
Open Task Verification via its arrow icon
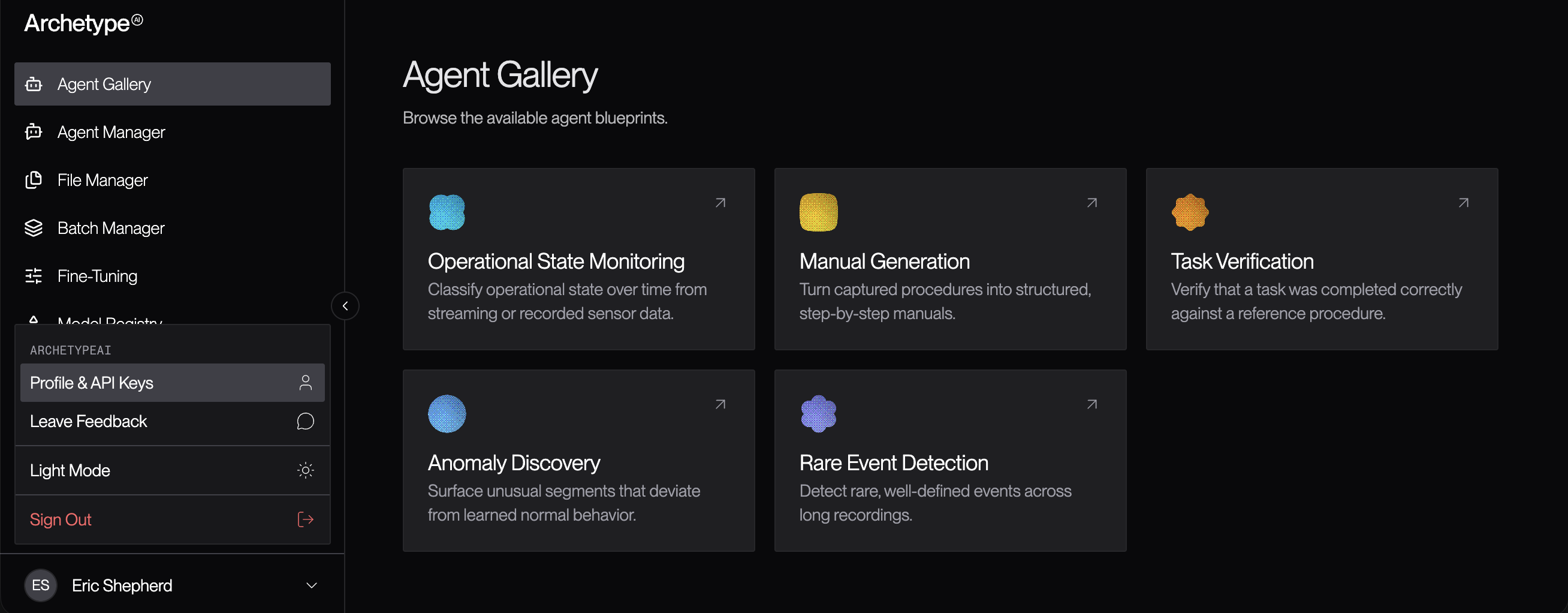1463,203
